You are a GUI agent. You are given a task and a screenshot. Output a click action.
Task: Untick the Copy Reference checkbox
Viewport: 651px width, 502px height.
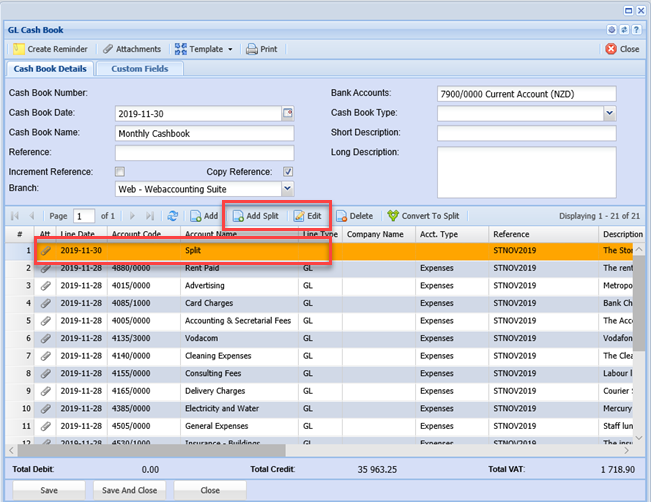[x=288, y=172]
